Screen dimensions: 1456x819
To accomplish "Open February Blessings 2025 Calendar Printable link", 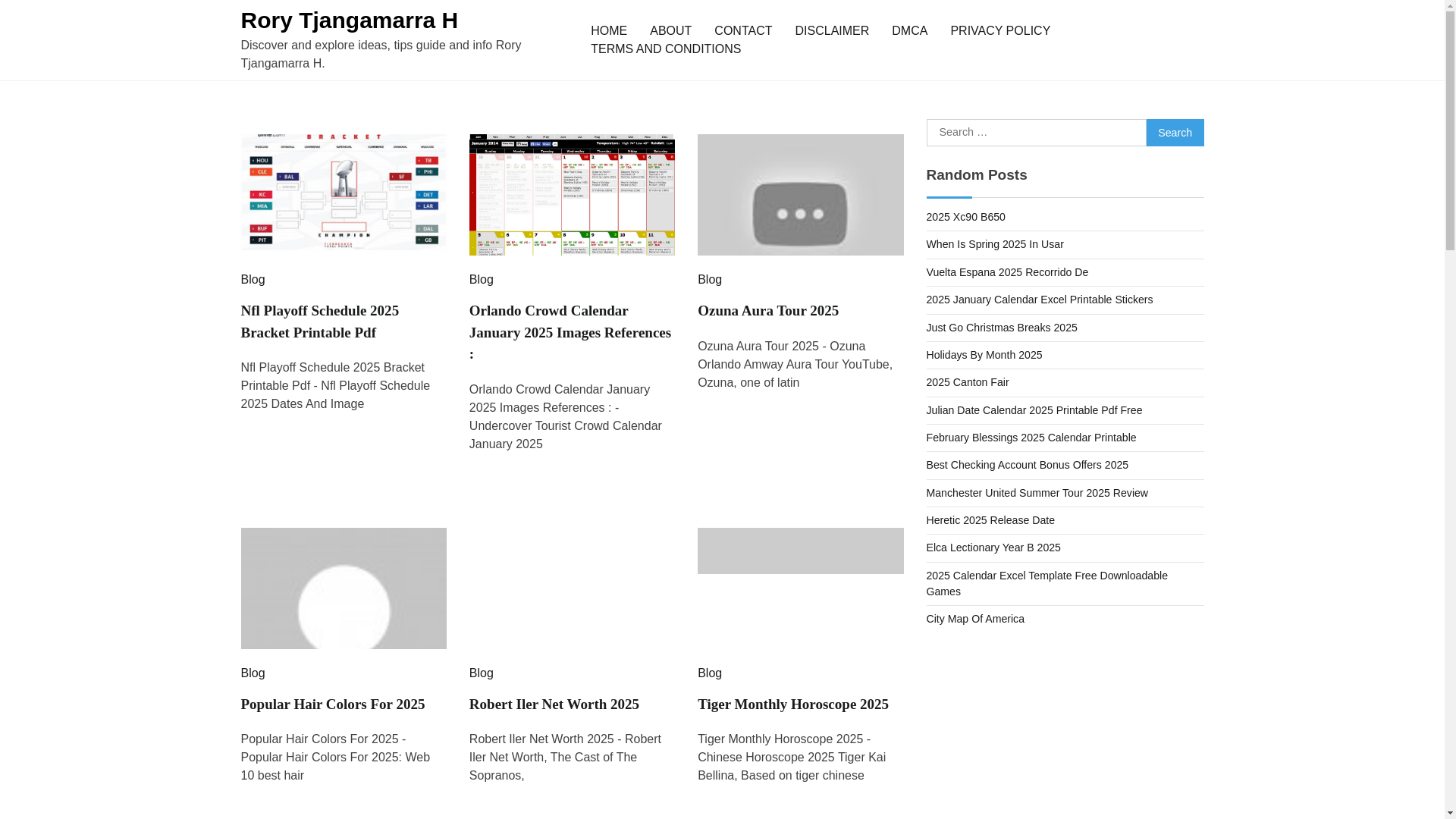I will pos(1031,438).
